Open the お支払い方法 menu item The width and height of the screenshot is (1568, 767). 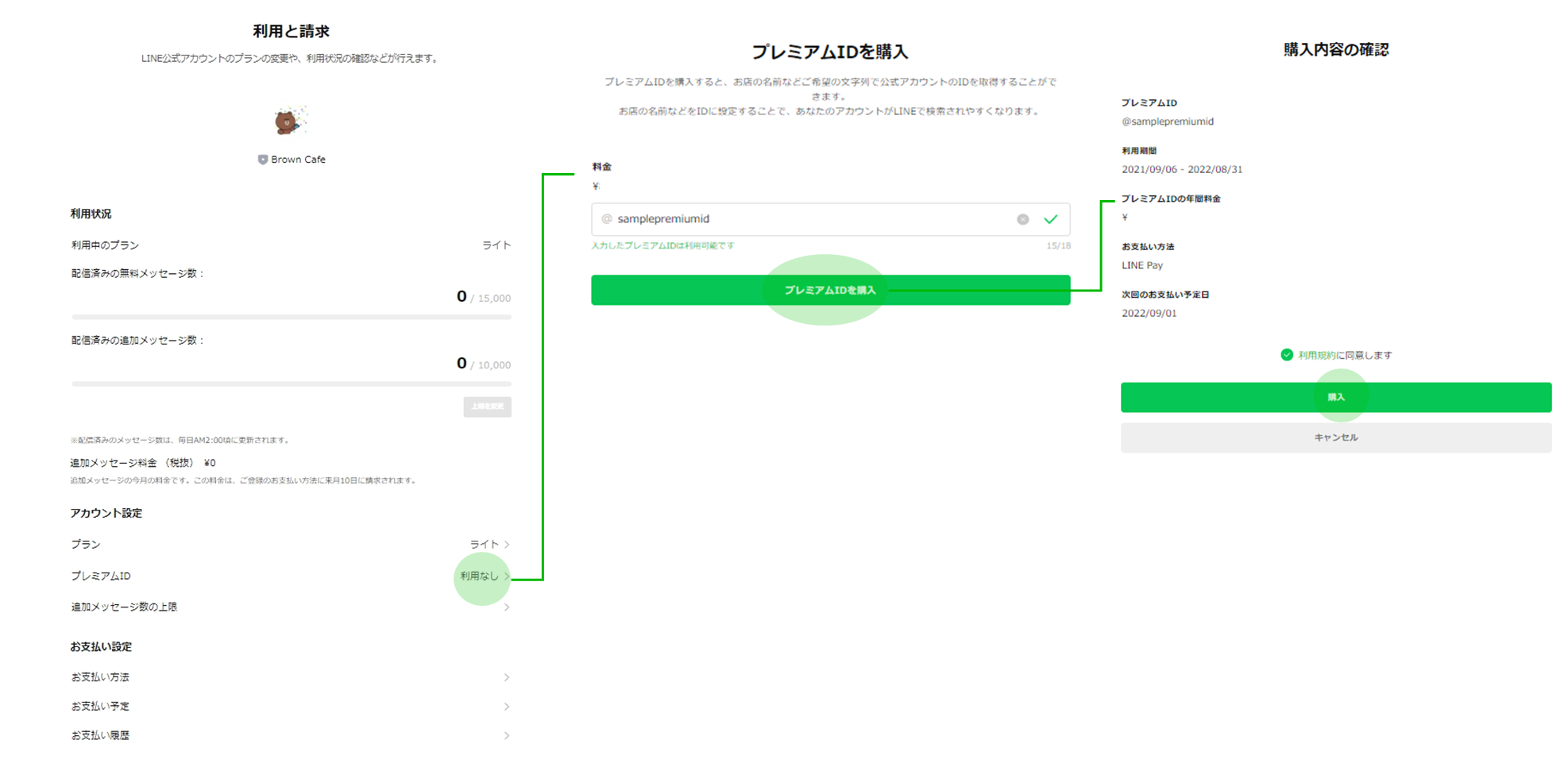coord(100,677)
